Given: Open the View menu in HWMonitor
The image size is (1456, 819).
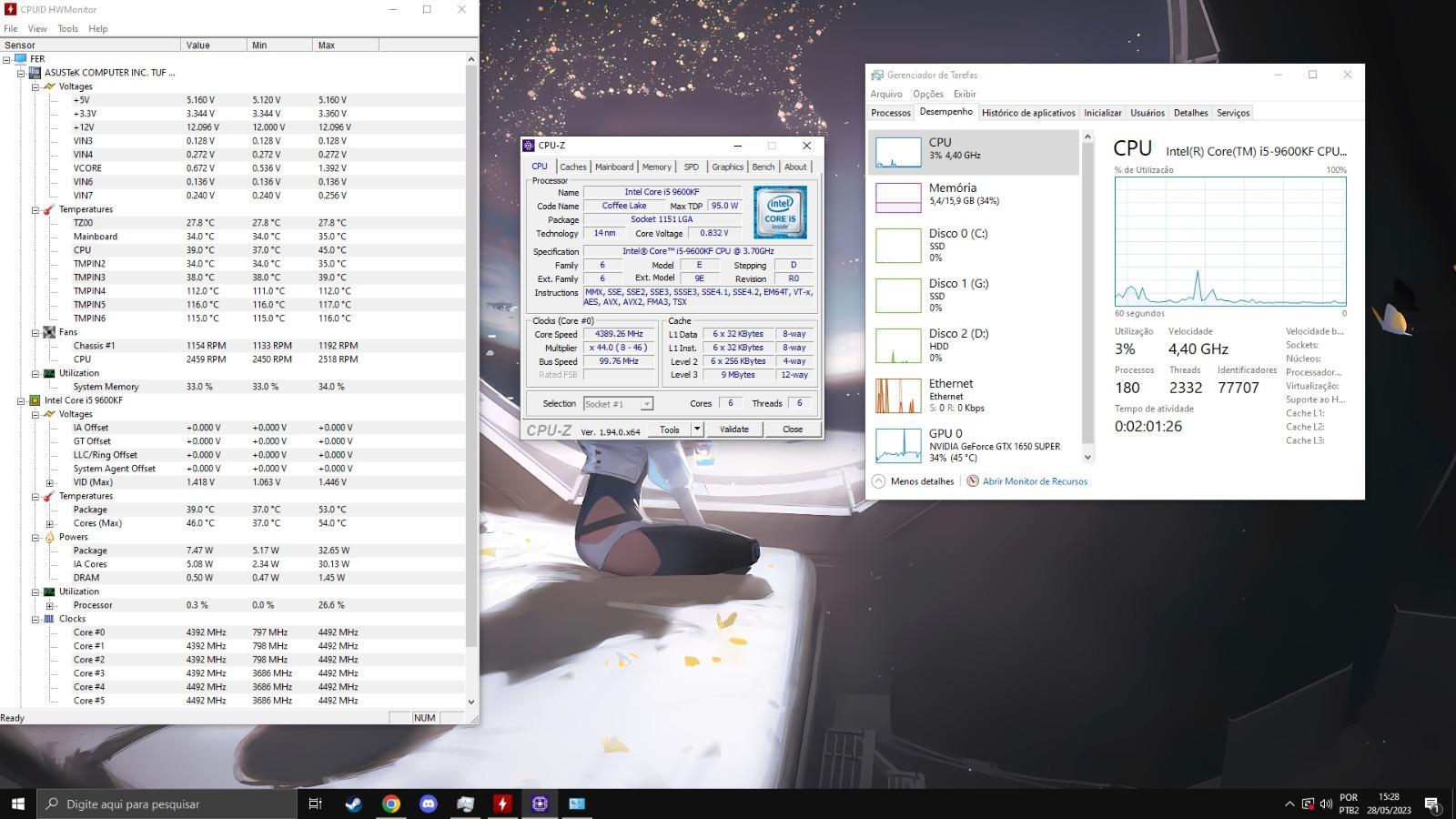Looking at the screenshot, I should click(x=37, y=28).
